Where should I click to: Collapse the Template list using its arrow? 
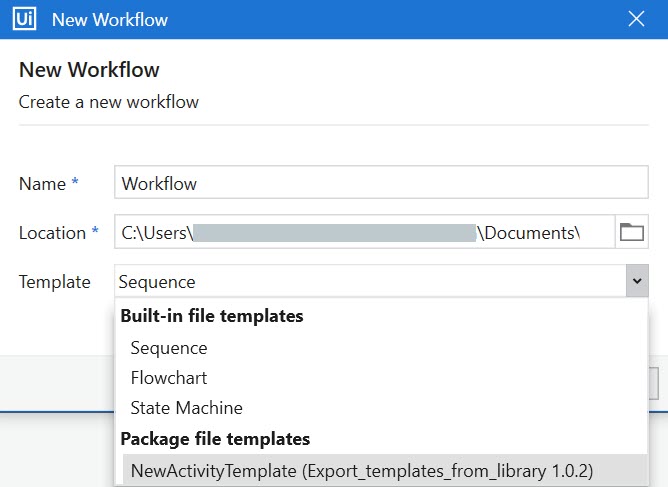pos(636,282)
